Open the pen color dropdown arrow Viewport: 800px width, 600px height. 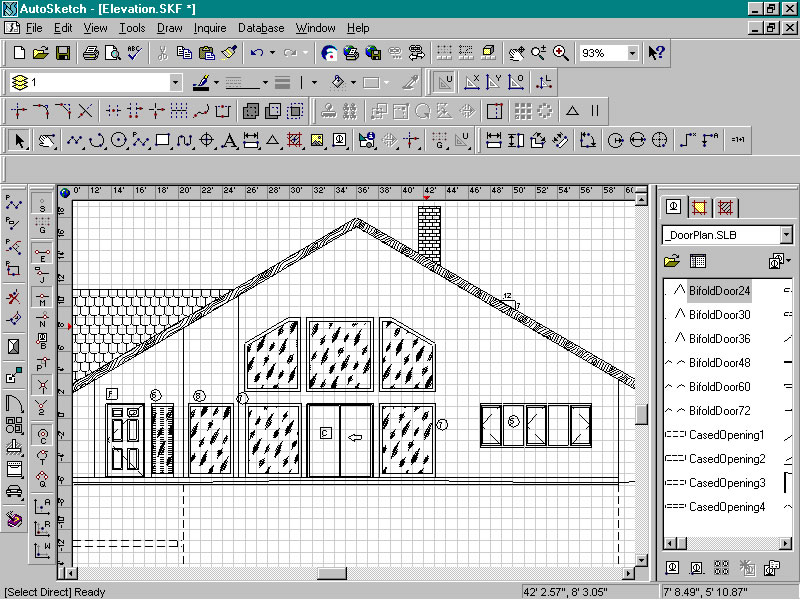pyautogui.click(x=216, y=82)
